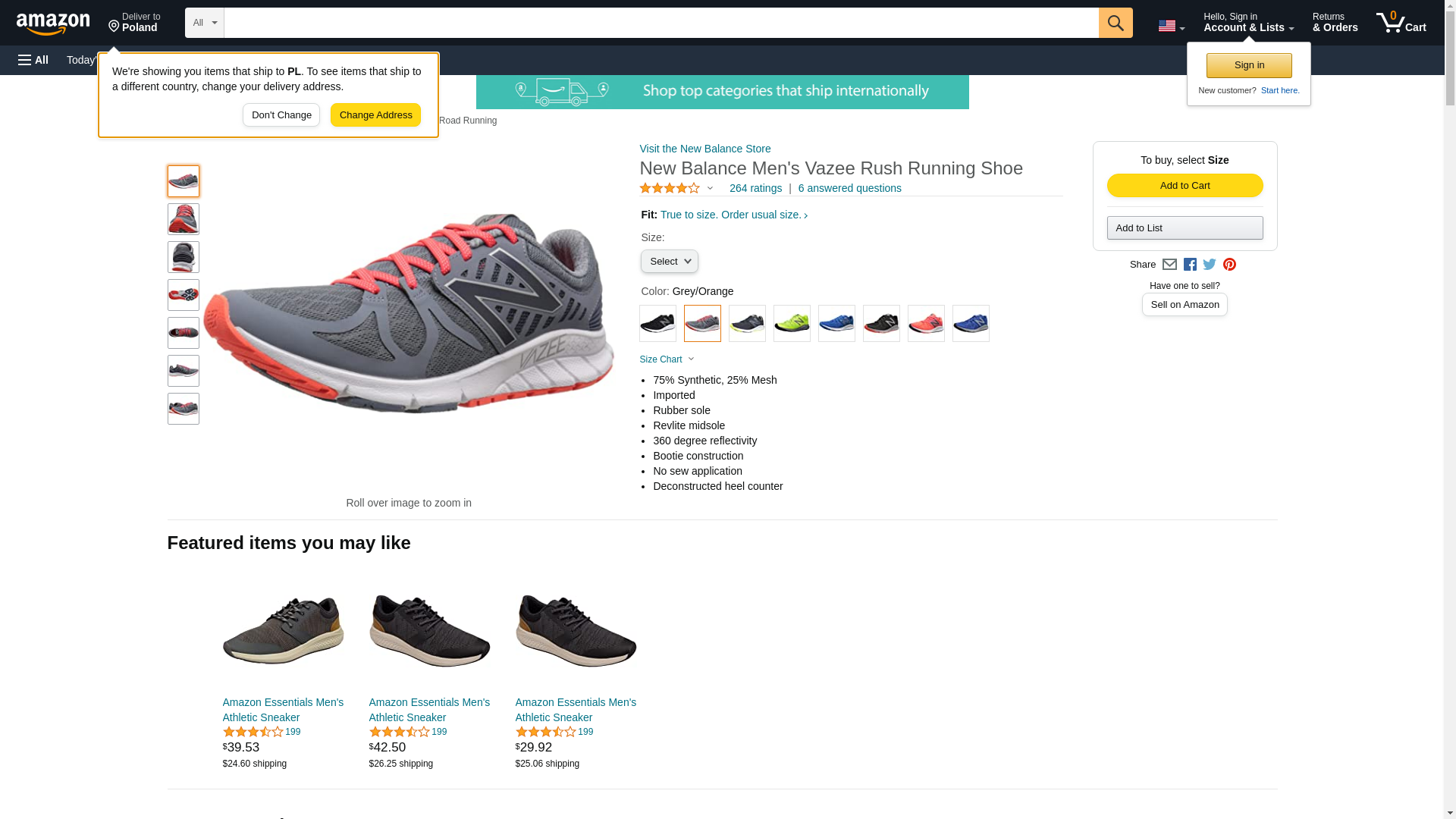Select the black shoe color swatch
The image size is (1456, 819).
point(657,324)
